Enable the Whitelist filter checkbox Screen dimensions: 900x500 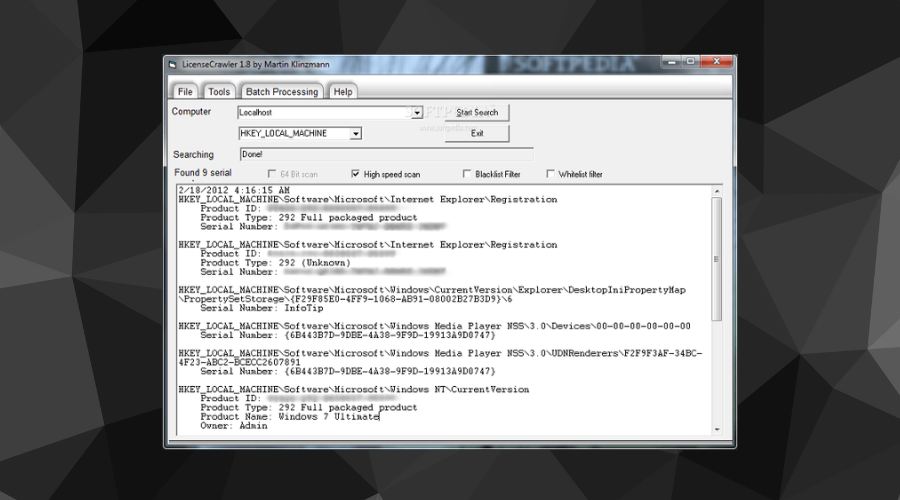click(550, 173)
